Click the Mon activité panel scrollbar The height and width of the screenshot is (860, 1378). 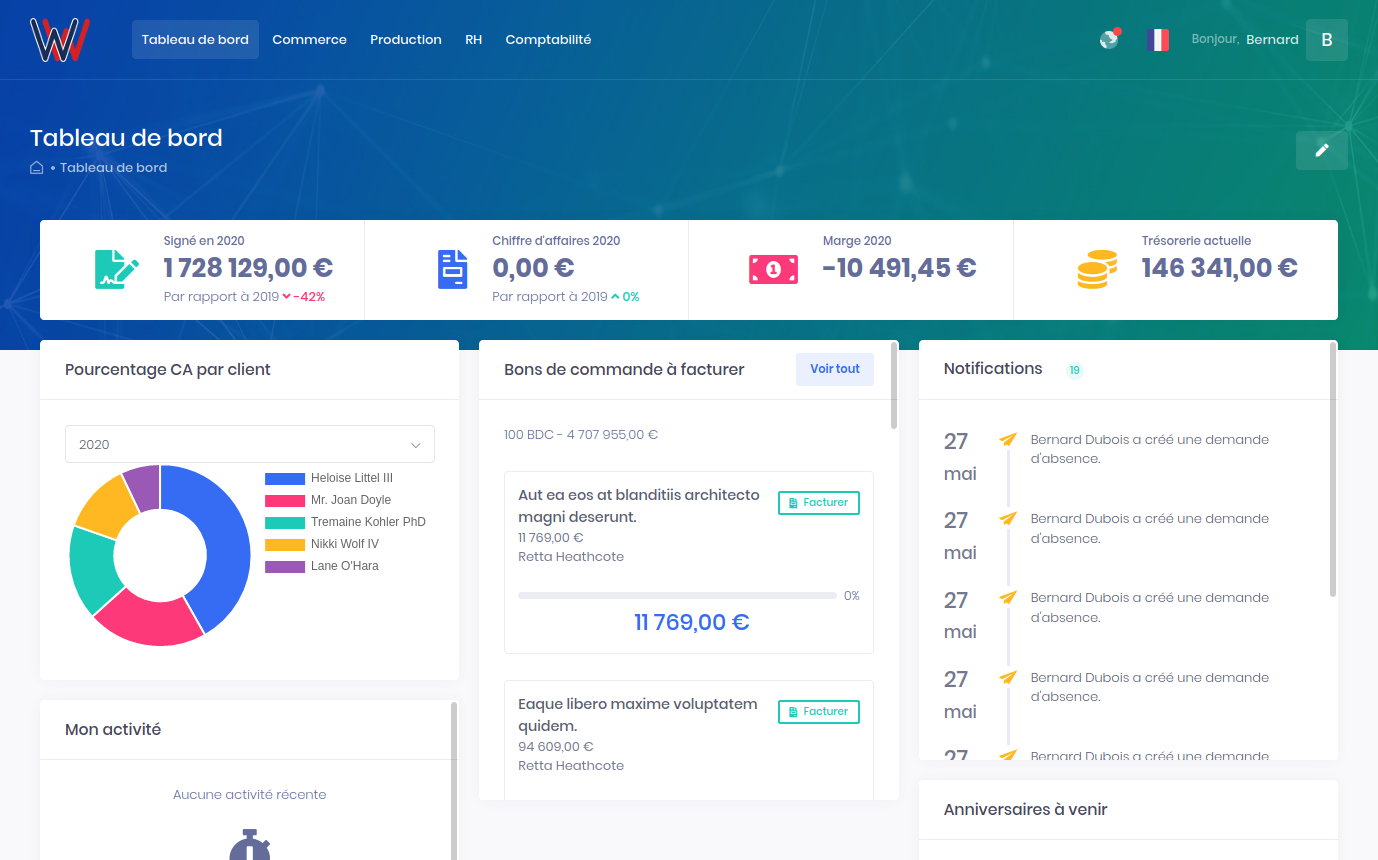click(454, 780)
